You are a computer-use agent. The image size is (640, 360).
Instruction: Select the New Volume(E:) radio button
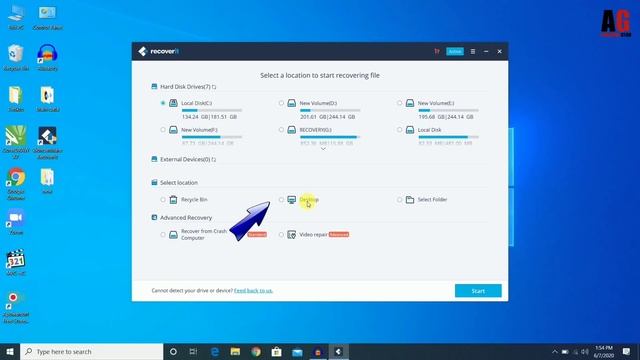point(400,103)
